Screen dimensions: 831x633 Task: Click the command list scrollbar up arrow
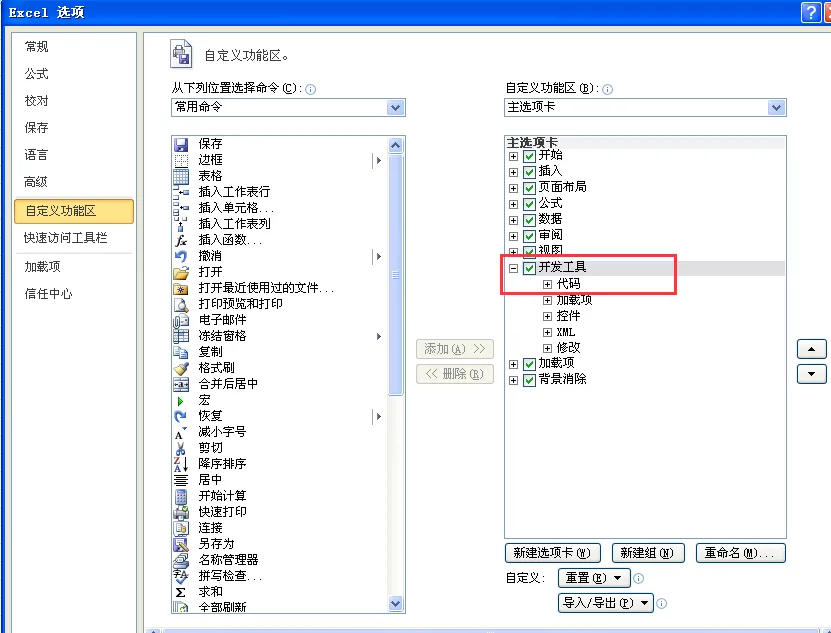pyautogui.click(x=395, y=145)
